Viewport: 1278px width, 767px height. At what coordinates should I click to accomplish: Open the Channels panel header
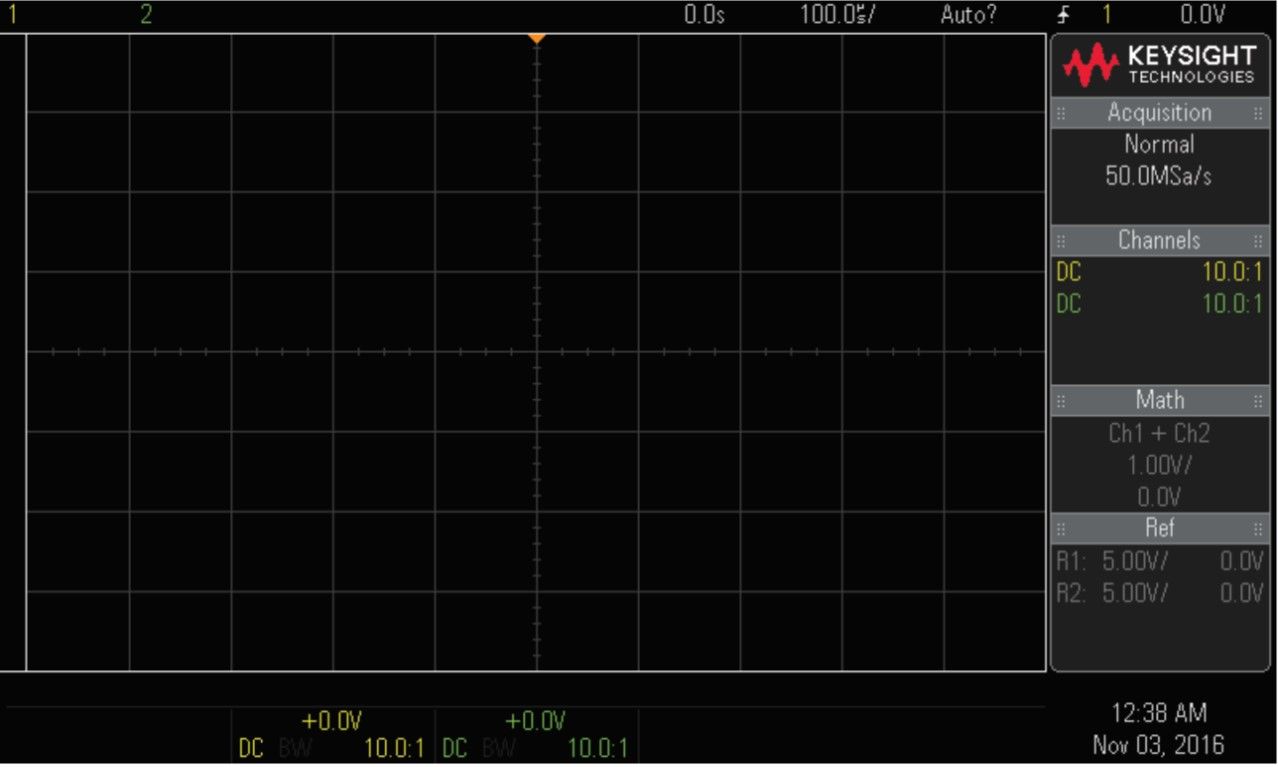click(x=1159, y=241)
